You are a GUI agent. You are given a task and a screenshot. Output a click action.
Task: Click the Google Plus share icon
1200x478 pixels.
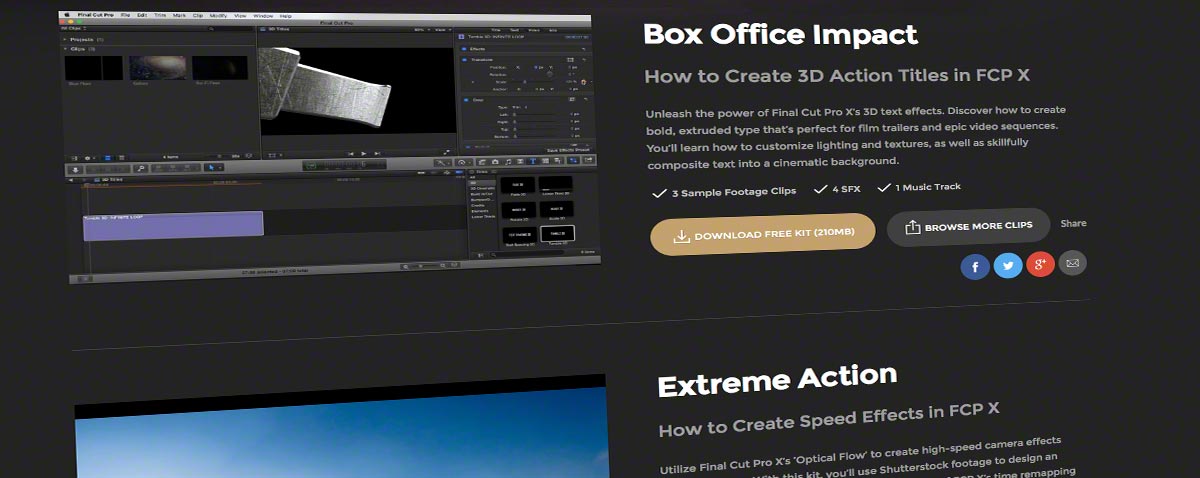click(1040, 265)
